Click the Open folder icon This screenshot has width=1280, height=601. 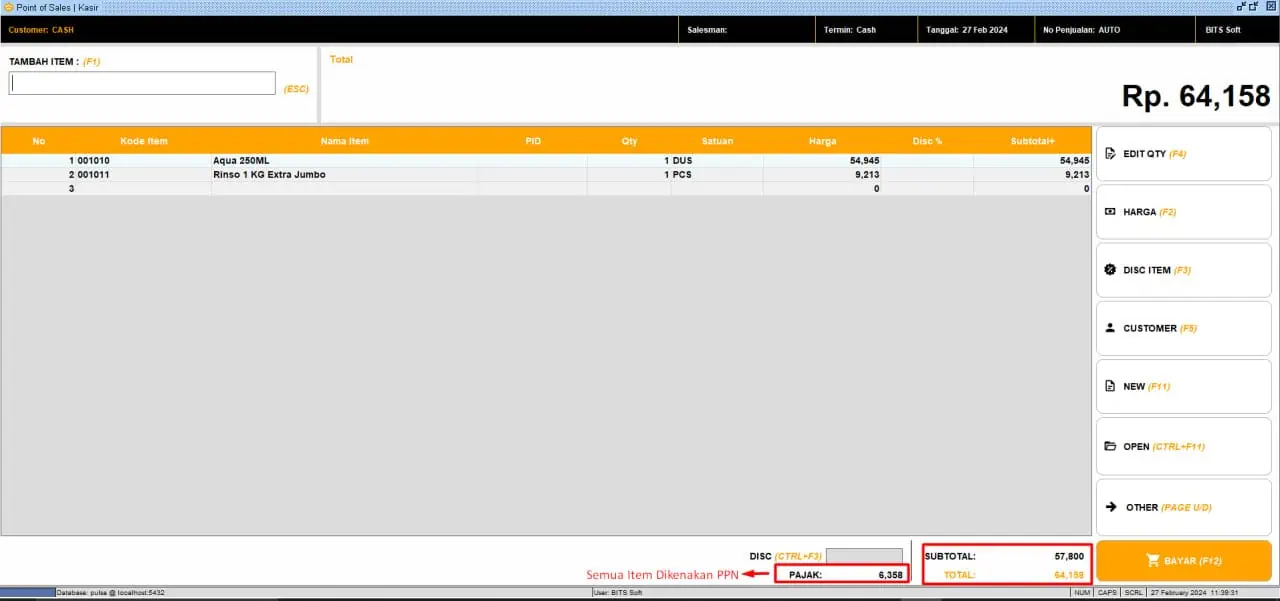point(1110,446)
